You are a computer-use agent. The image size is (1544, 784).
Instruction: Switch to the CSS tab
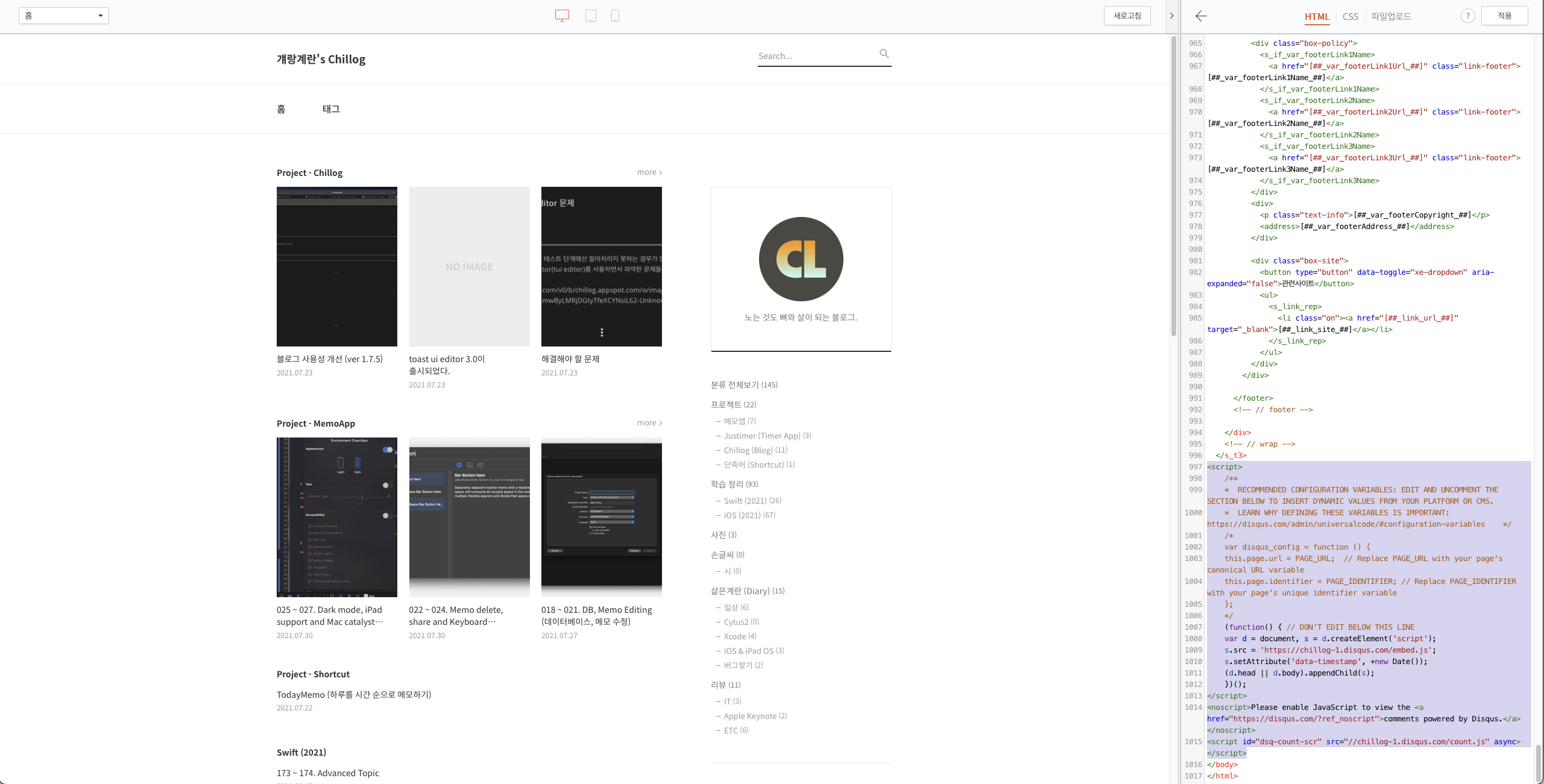click(1350, 17)
